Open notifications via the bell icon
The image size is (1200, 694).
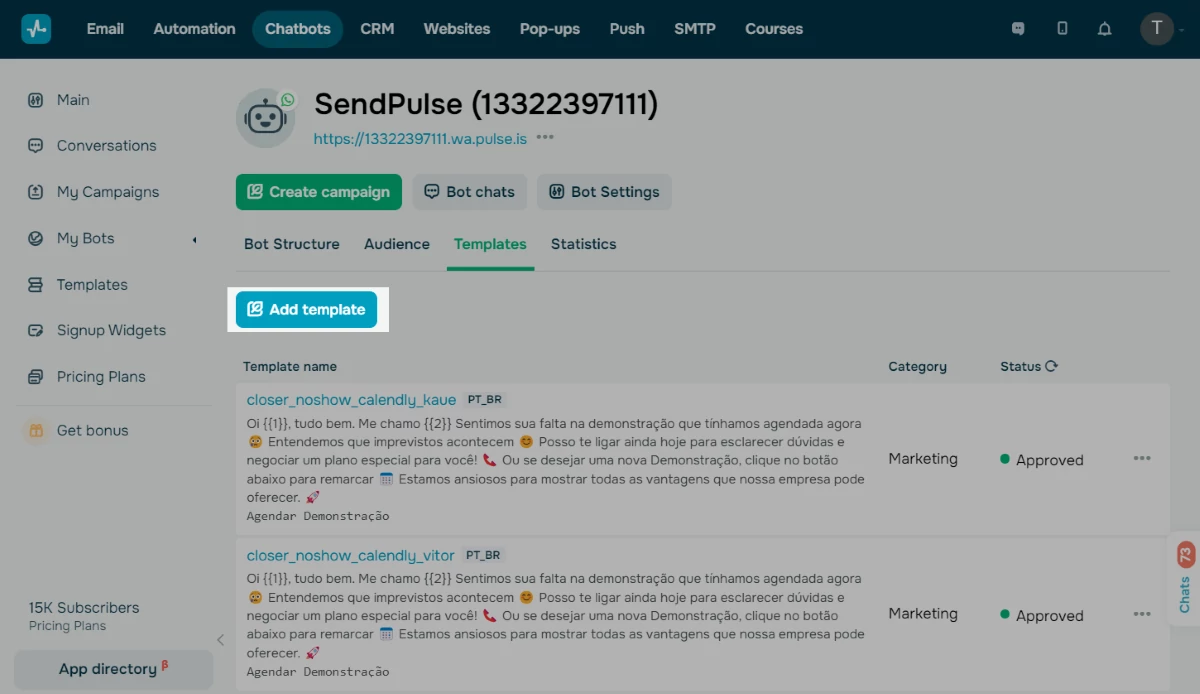pos(1104,29)
